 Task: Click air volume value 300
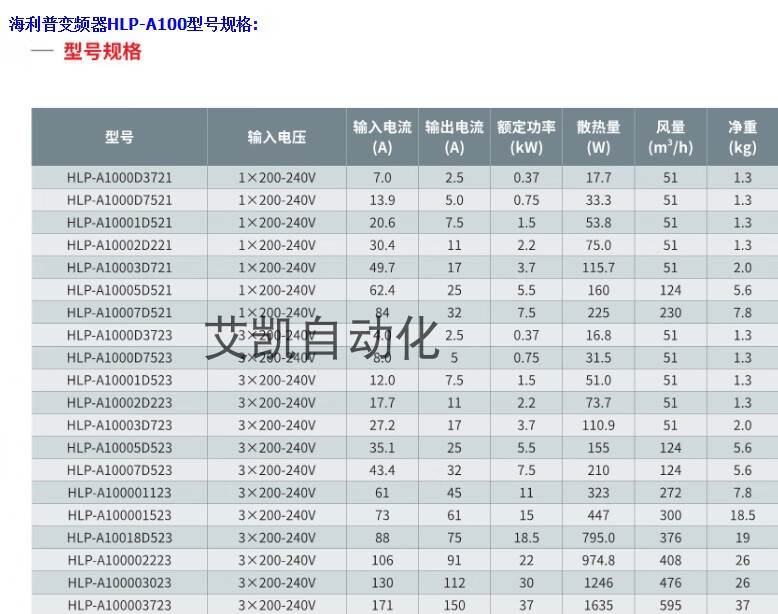click(670, 515)
